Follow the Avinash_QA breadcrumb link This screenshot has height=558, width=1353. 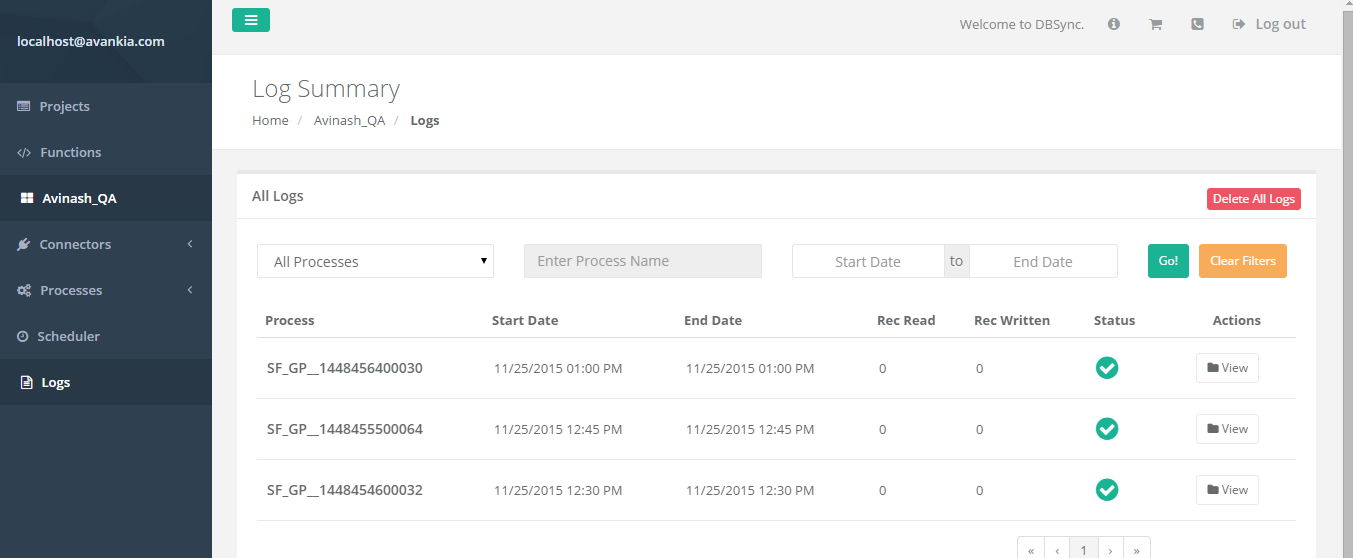pyautogui.click(x=349, y=120)
